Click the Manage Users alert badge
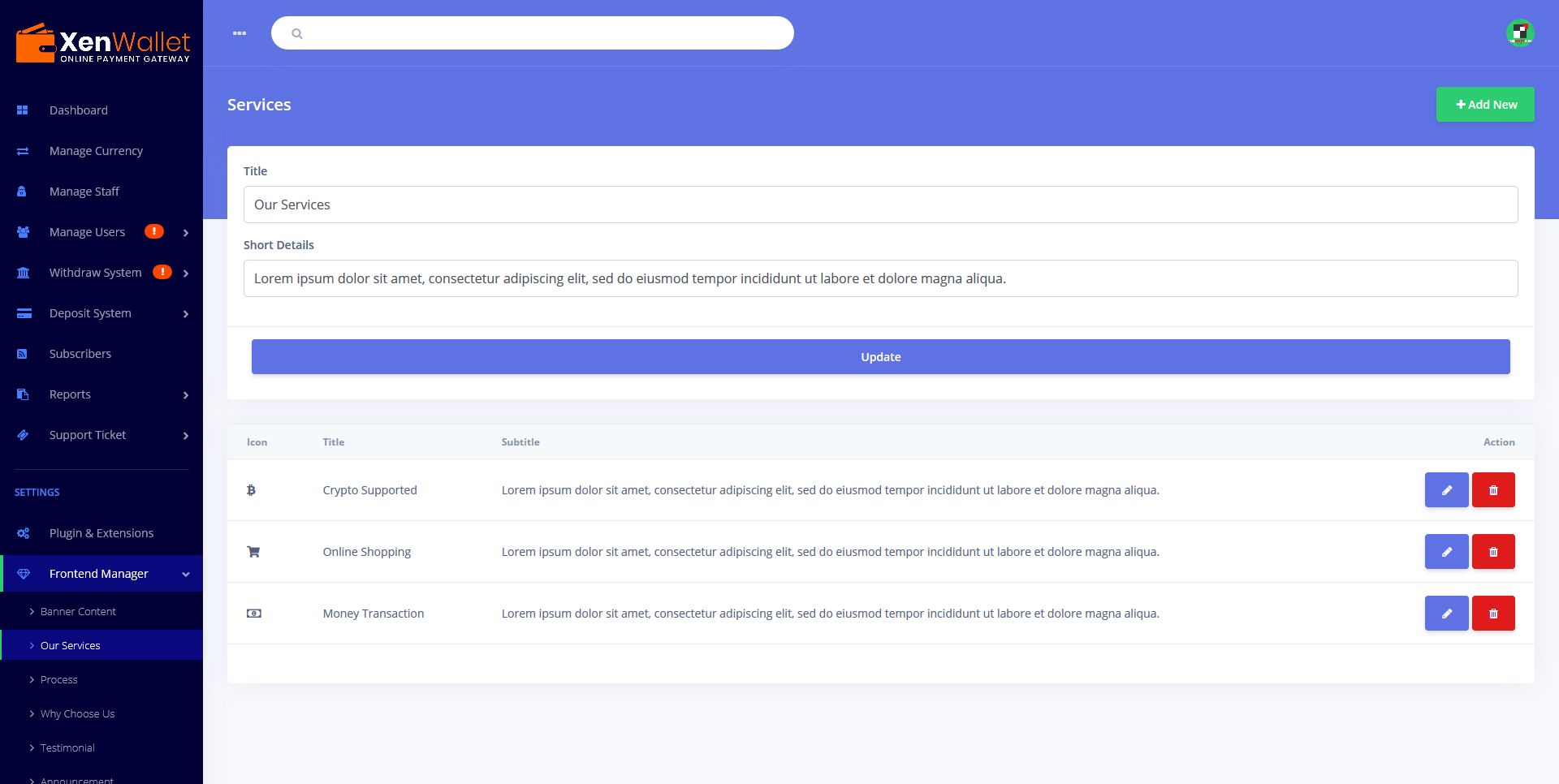 coord(154,231)
